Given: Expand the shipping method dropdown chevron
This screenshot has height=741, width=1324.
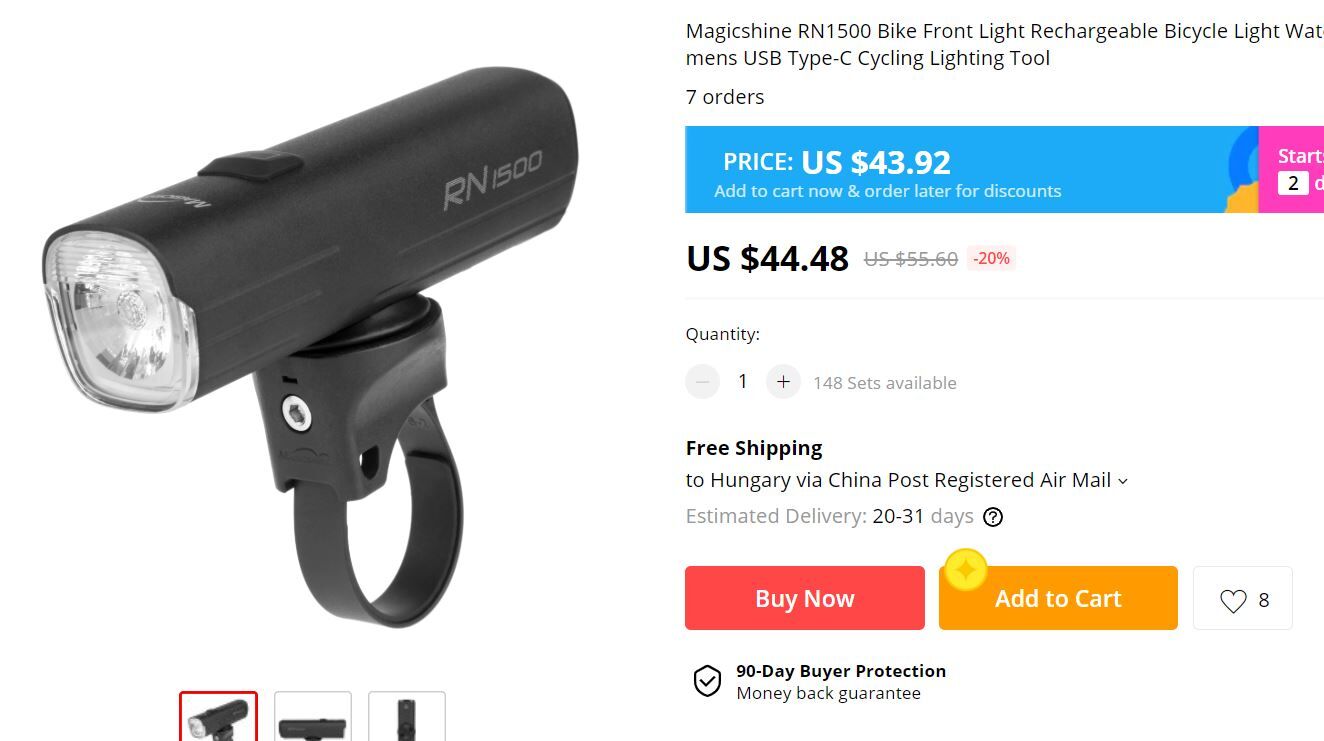Looking at the screenshot, I should coord(1123,482).
